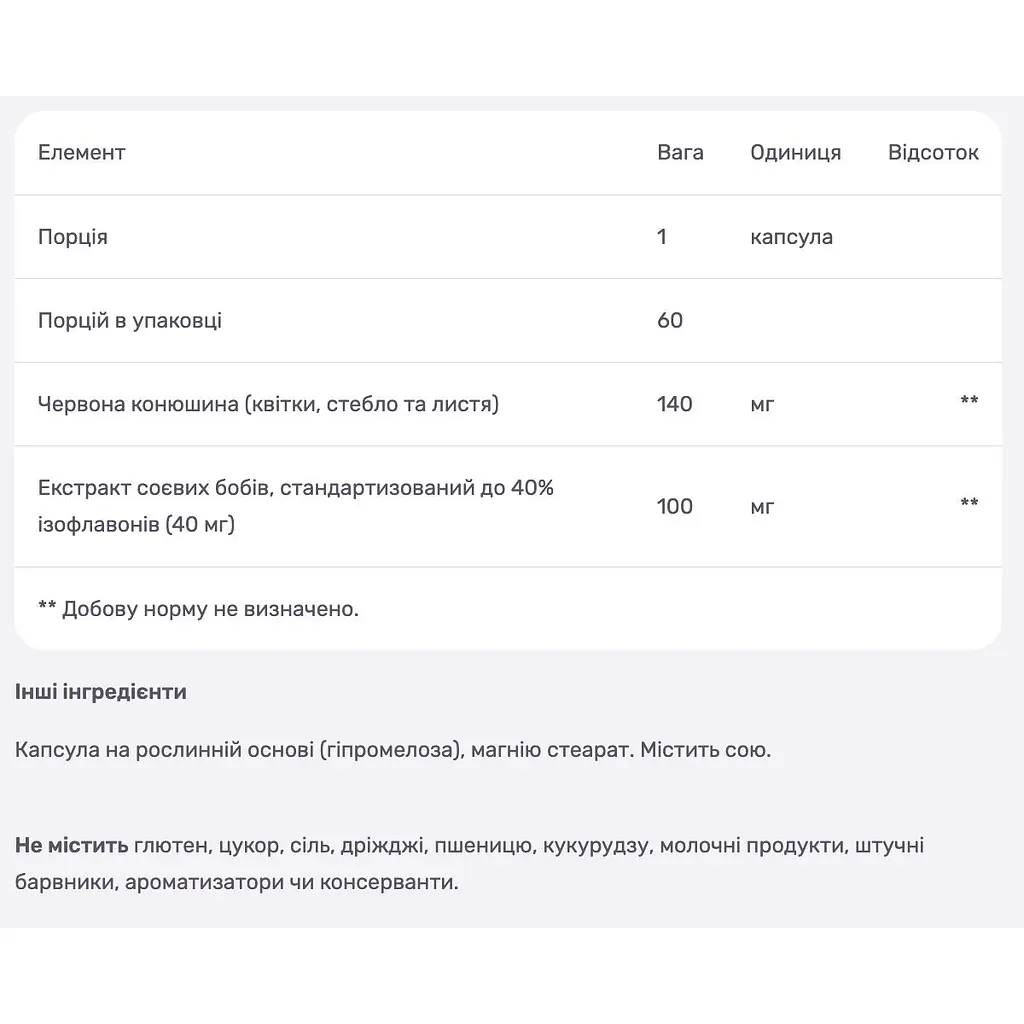Click the bold Не містить text
This screenshot has width=1024, height=1024.
72,845
